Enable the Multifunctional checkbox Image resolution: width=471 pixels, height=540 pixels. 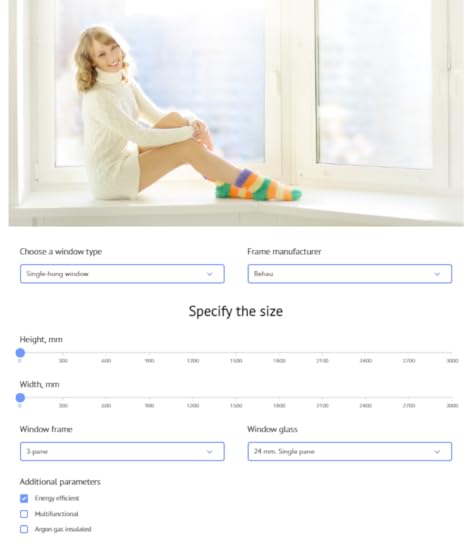pos(24,514)
